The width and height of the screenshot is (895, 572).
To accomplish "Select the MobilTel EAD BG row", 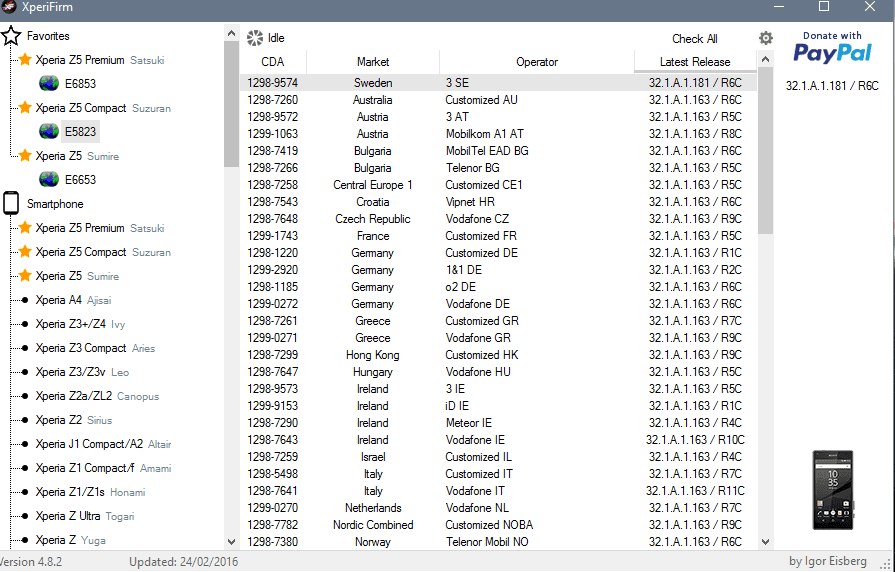I will 498,151.
